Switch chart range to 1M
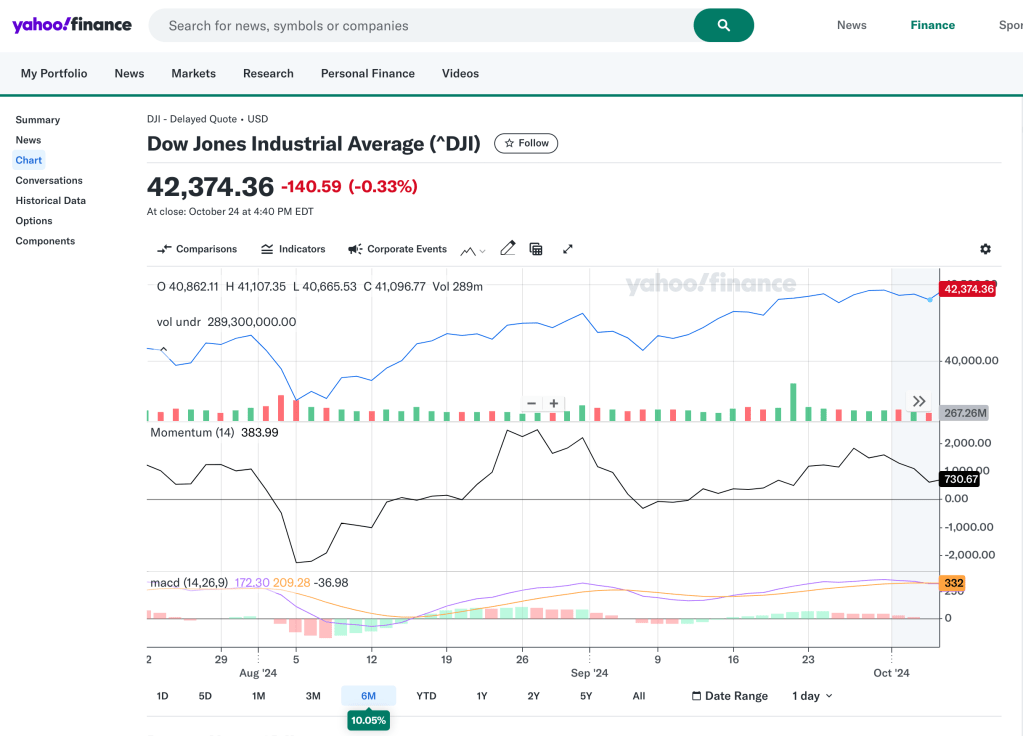 [258, 696]
